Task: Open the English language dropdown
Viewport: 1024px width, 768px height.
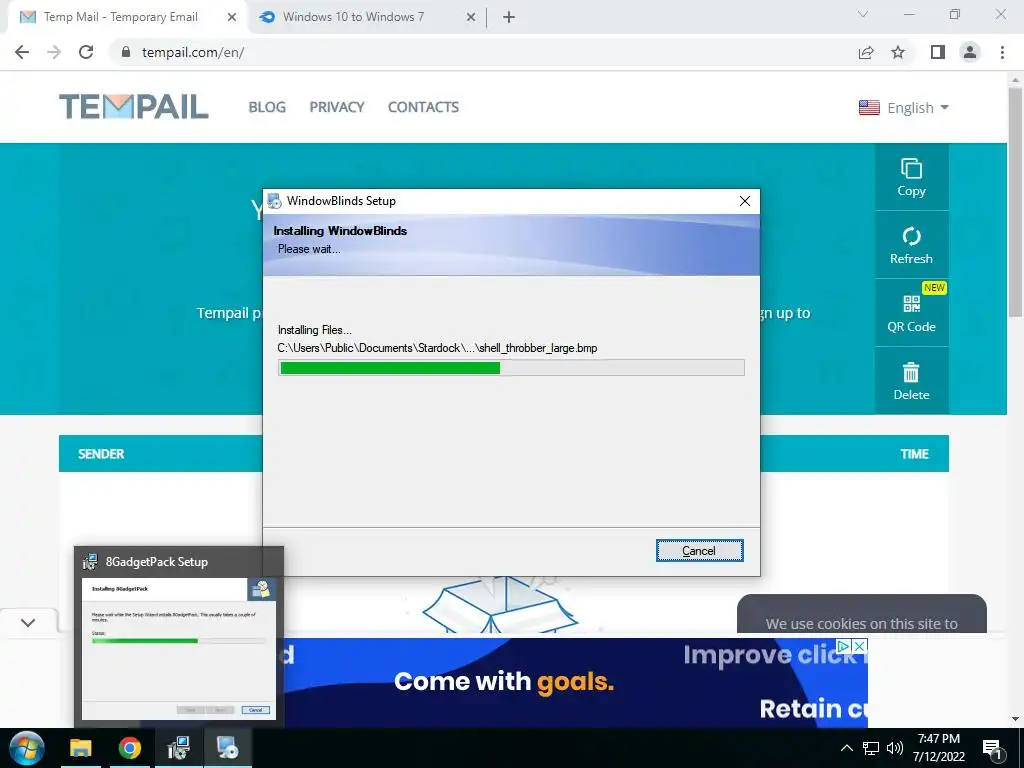Action: [904, 108]
